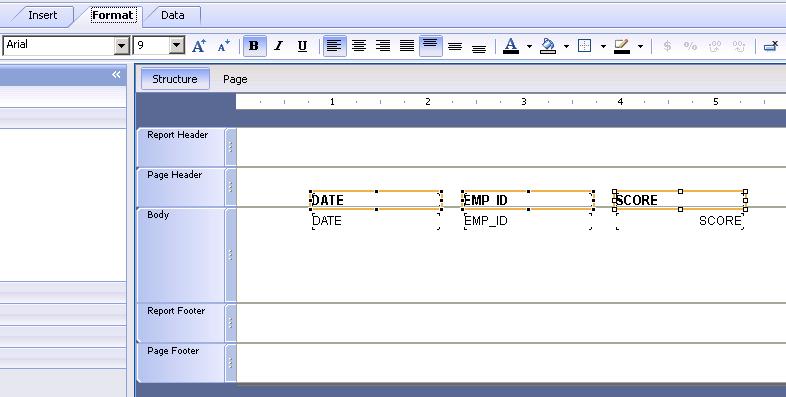The width and height of the screenshot is (786, 397).
Task: Click decrease decimals icon
Action: 739,46
